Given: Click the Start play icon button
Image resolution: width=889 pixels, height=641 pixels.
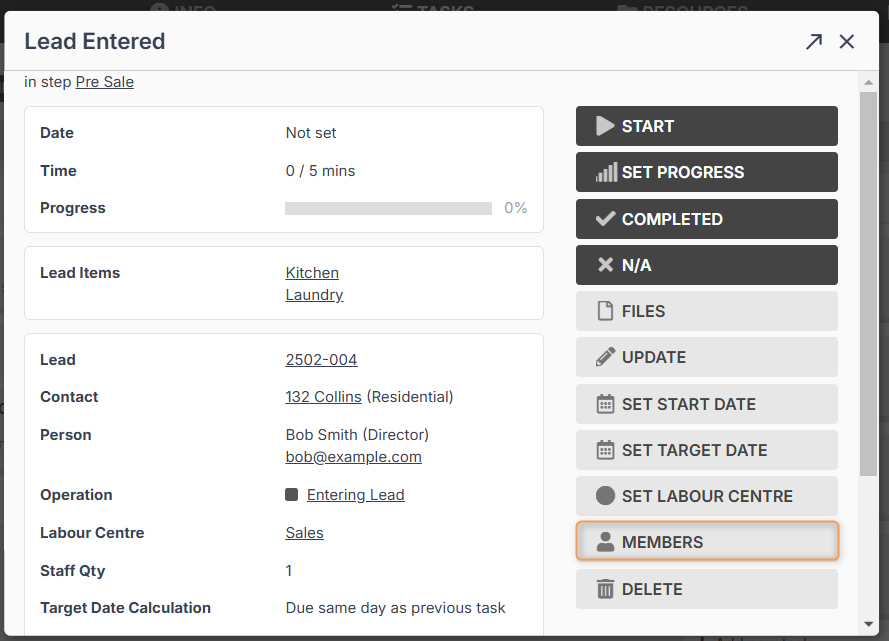Looking at the screenshot, I should 706,126.
